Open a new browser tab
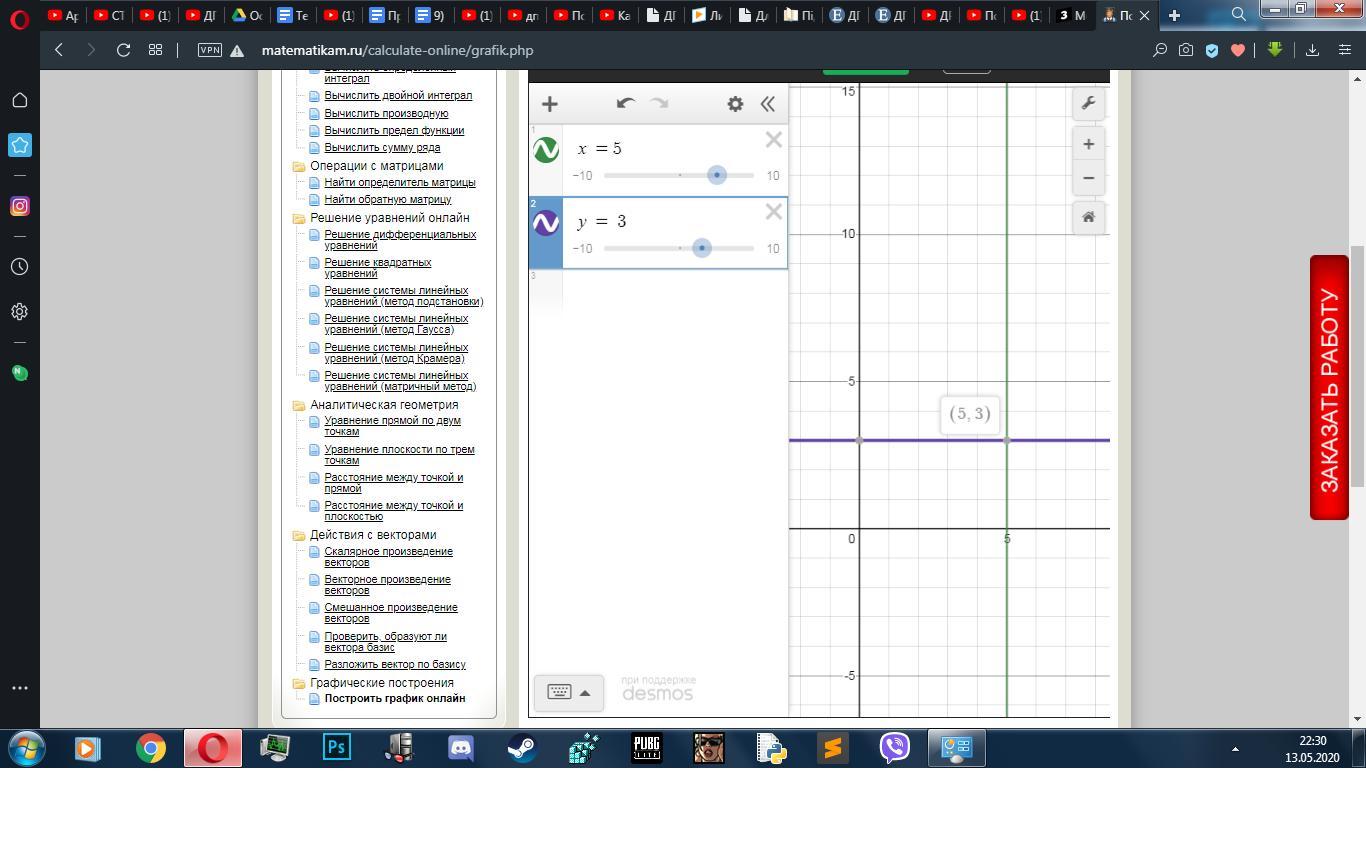Image resolution: width=1366 pixels, height=849 pixels. click(x=1174, y=15)
